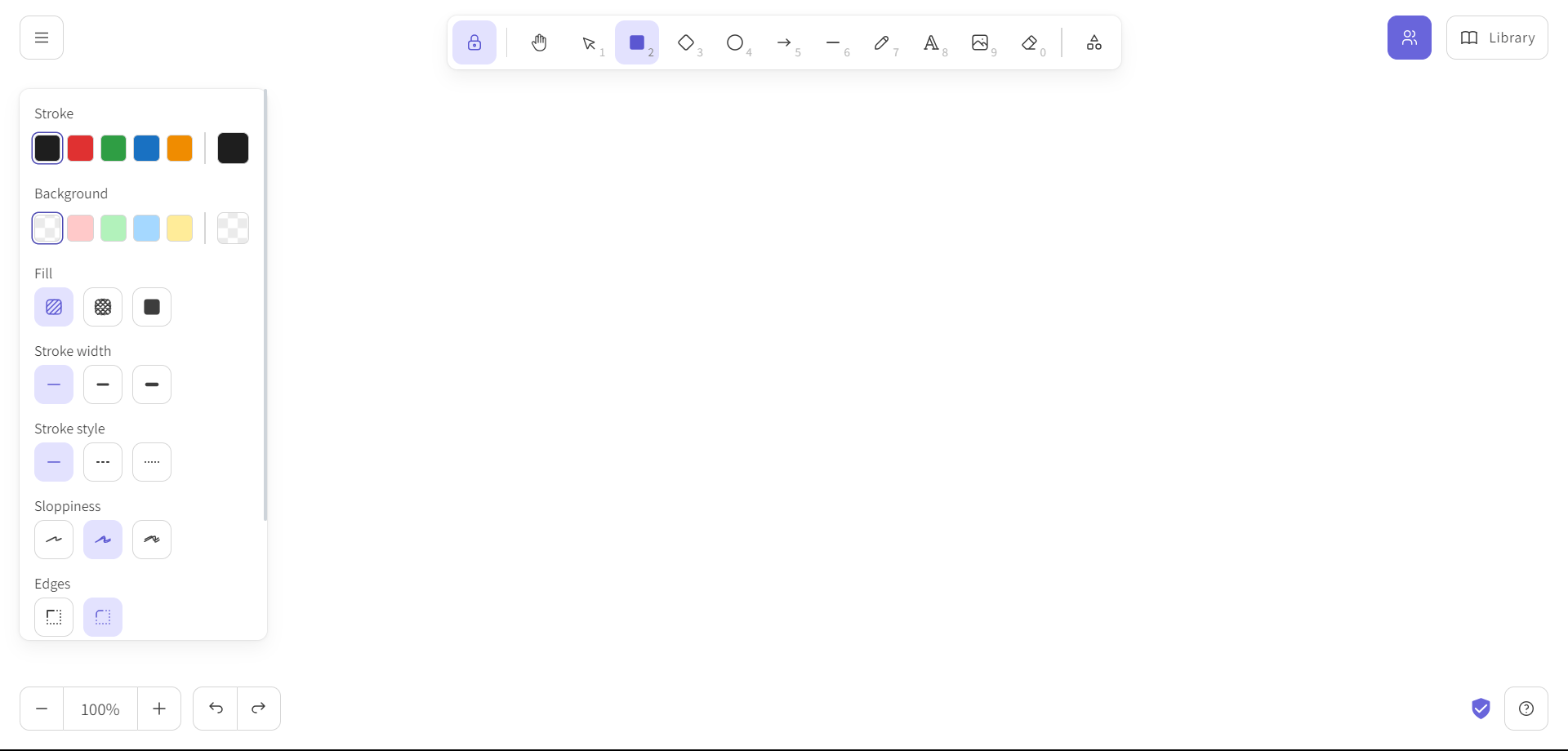Select extra bold stroke width
This screenshot has width=1568, height=751.
point(152,384)
